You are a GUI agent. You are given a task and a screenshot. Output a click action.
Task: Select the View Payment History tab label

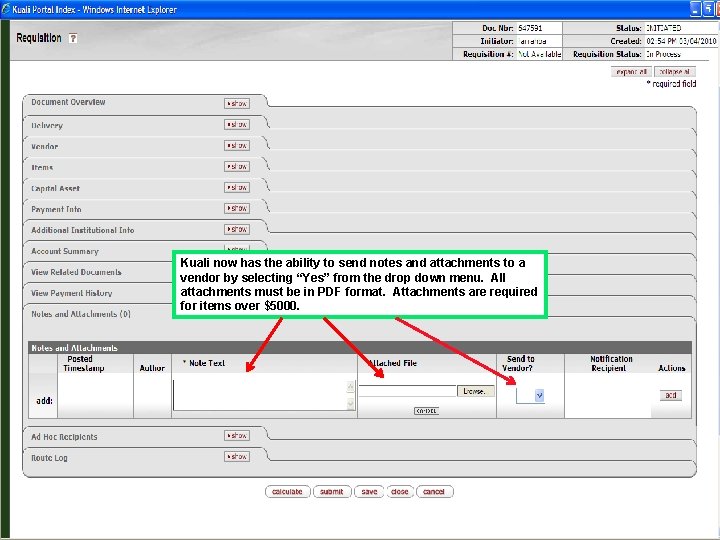point(72,293)
